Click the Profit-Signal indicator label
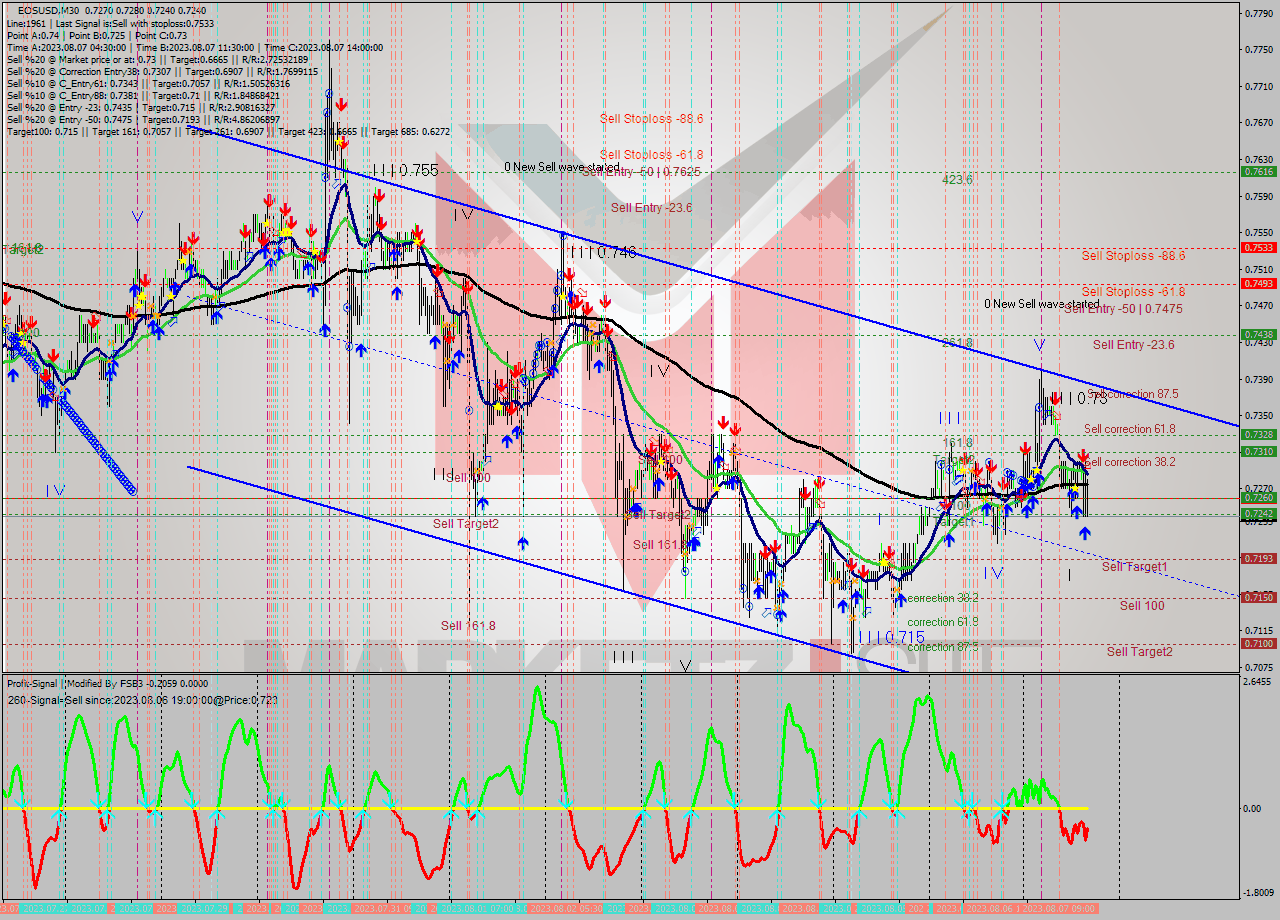The height and width of the screenshot is (920, 1280). (32, 683)
